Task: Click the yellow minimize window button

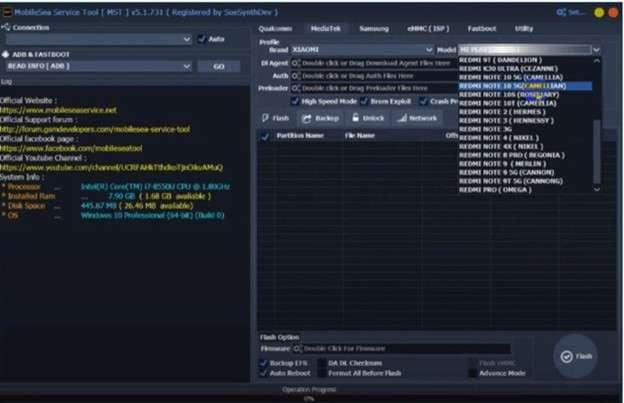Action: click(x=599, y=12)
